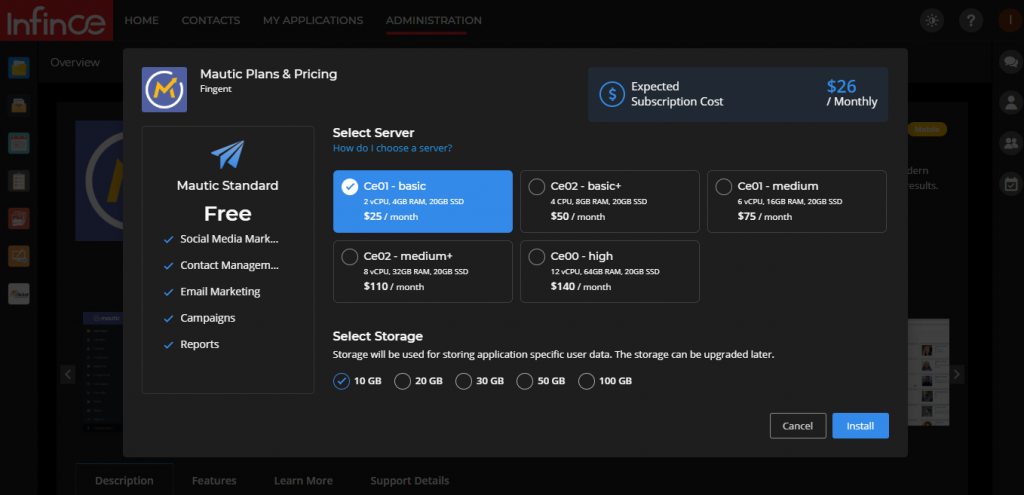Choose 10 GB storage option

[x=342, y=381]
